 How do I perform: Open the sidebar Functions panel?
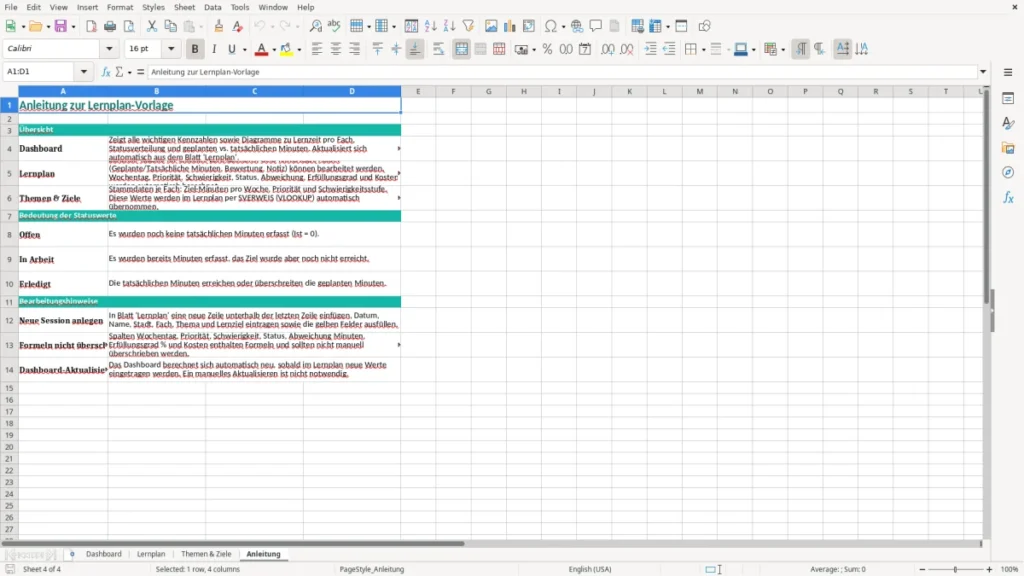tap(1008, 198)
